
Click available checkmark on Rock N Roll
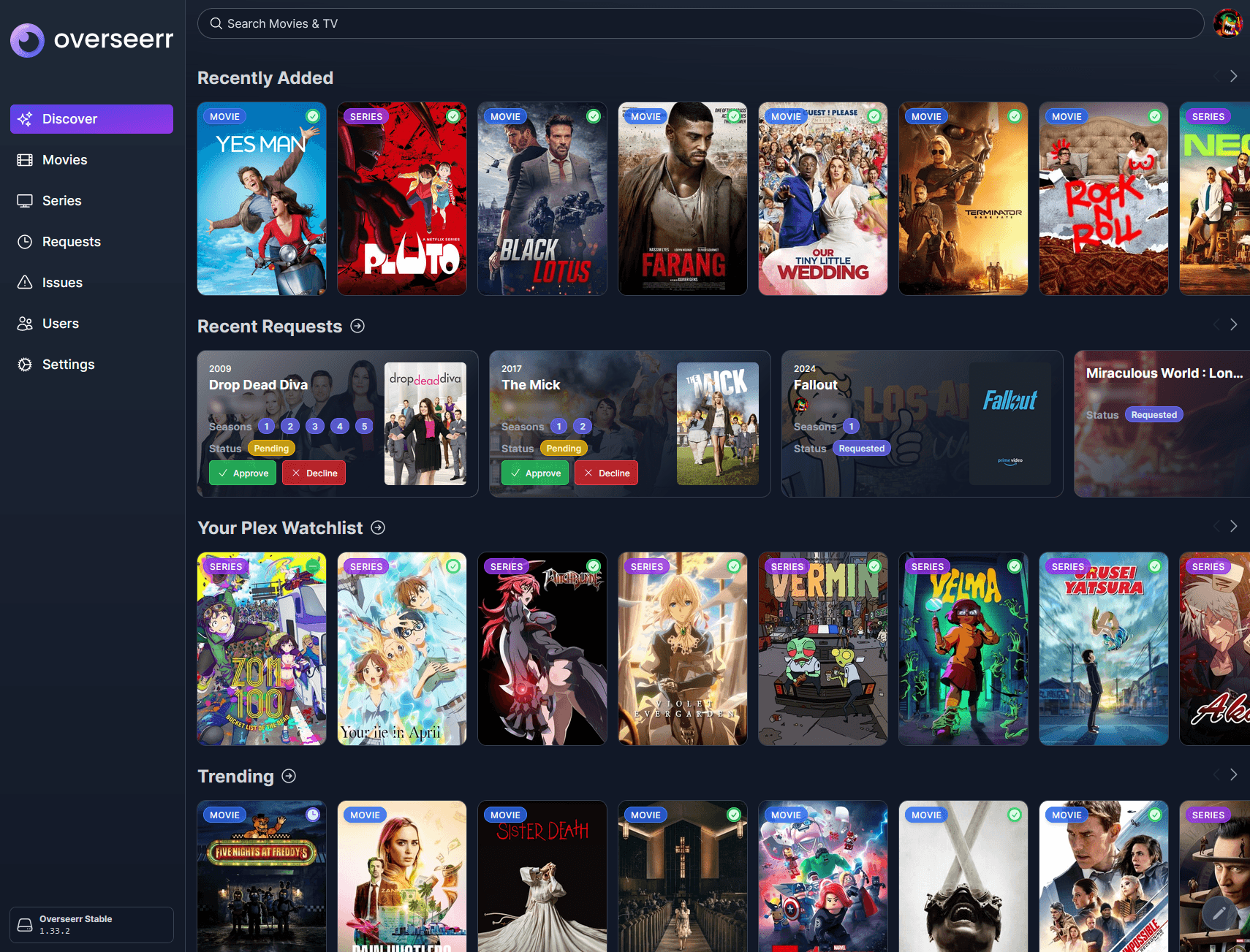click(x=1155, y=116)
